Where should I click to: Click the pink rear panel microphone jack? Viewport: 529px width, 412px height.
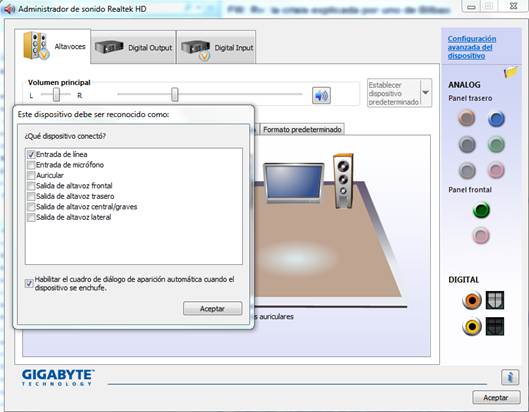click(x=496, y=170)
